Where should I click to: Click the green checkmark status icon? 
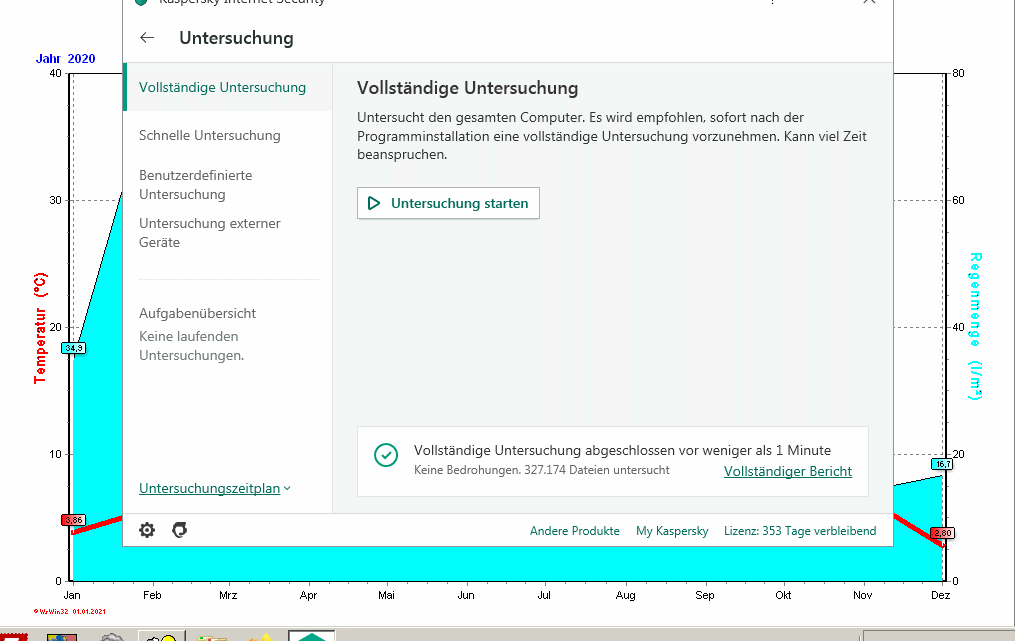click(386, 455)
